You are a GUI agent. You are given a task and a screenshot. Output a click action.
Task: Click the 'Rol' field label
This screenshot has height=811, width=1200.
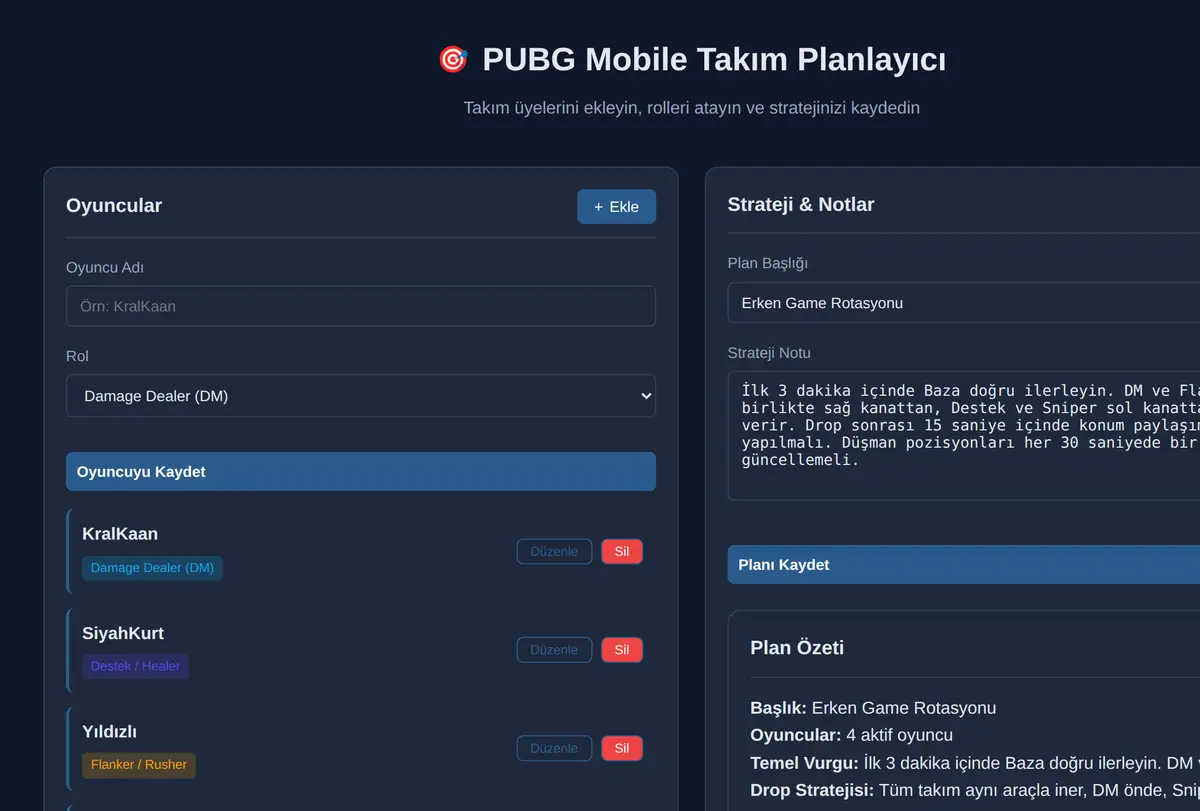point(78,356)
